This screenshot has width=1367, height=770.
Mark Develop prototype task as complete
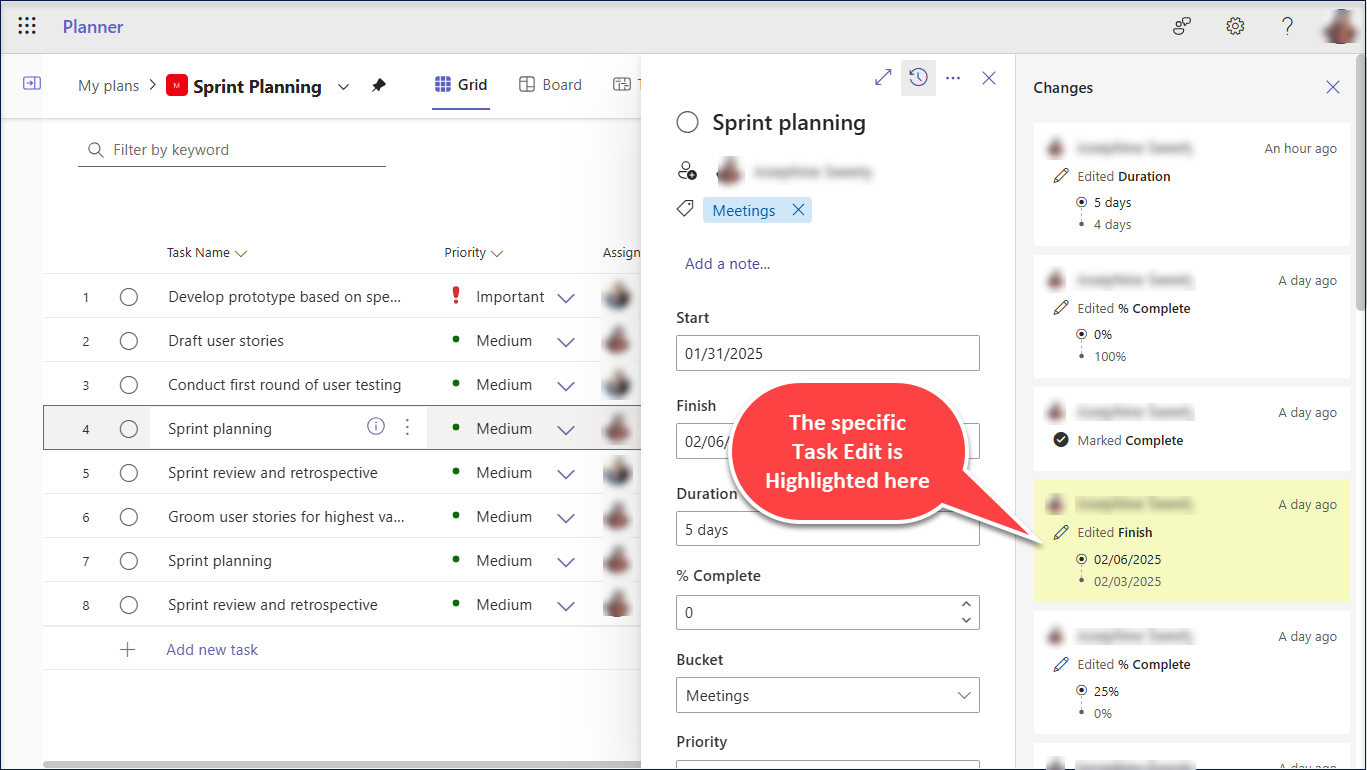[129, 297]
